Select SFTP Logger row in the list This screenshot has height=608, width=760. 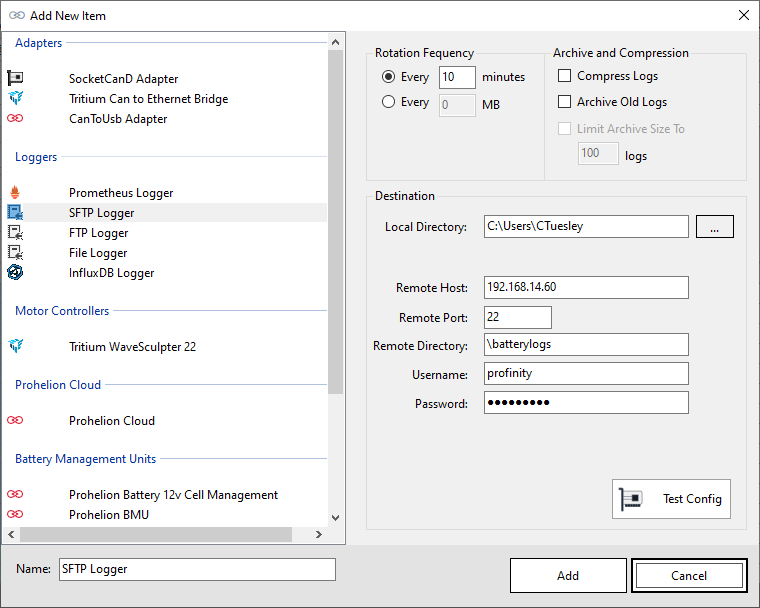(x=165, y=213)
